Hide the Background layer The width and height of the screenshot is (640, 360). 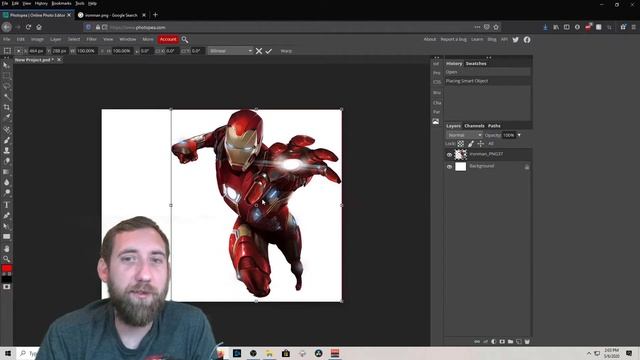point(449,167)
